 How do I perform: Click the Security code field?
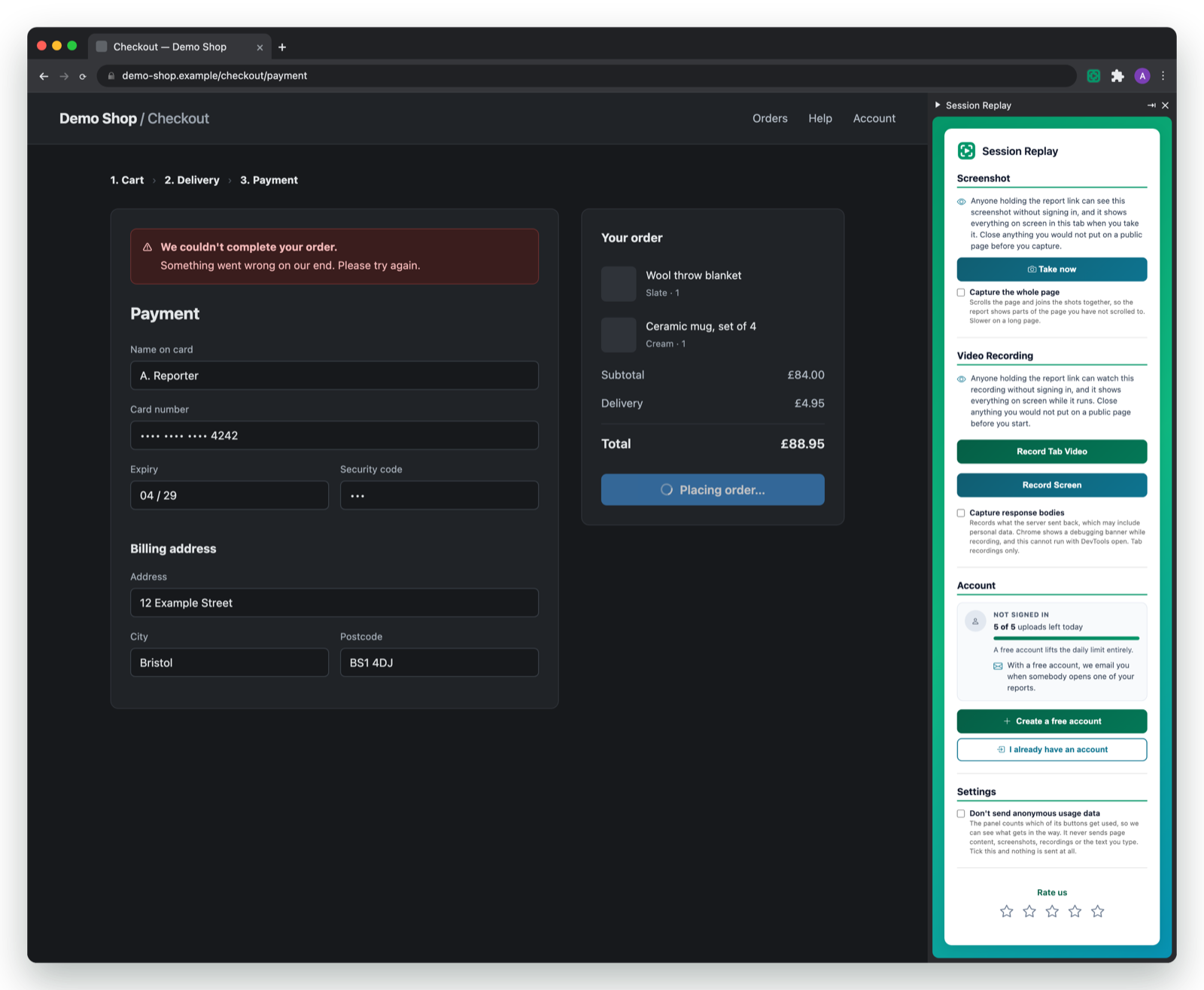tap(439, 495)
